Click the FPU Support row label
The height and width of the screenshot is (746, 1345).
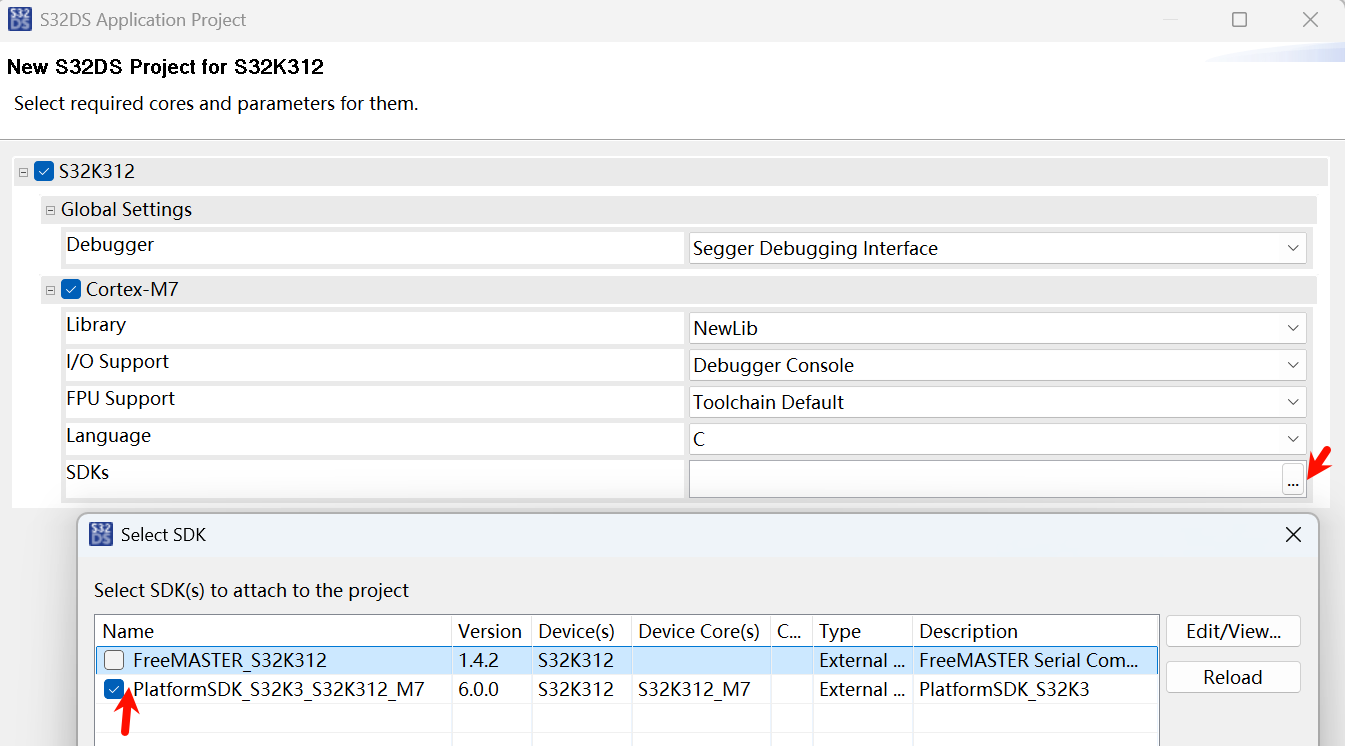(x=120, y=398)
